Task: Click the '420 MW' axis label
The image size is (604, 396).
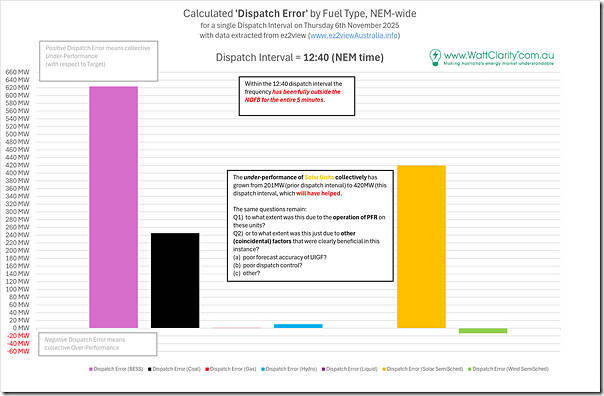Action: pyautogui.click(x=17, y=165)
